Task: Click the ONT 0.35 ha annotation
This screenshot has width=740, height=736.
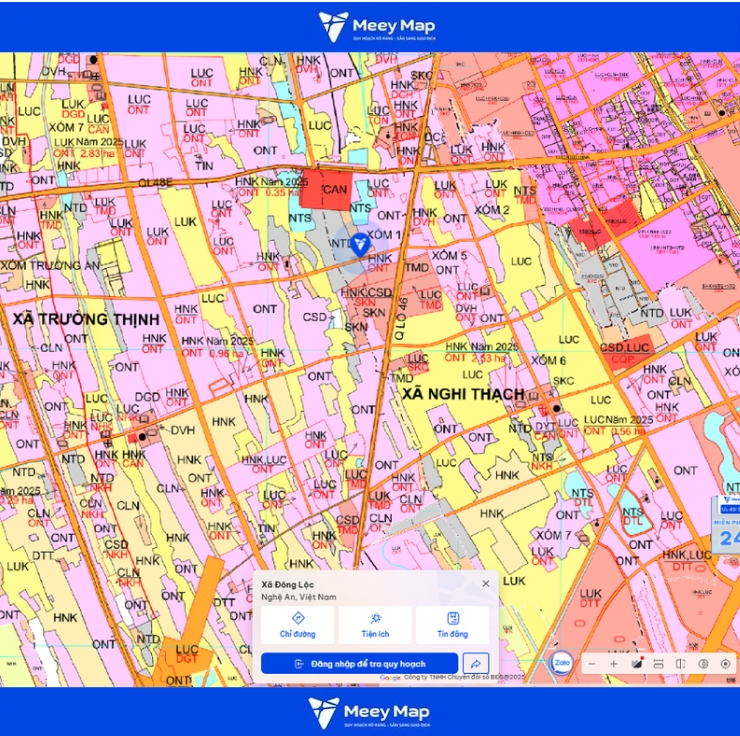Action: click(x=269, y=192)
